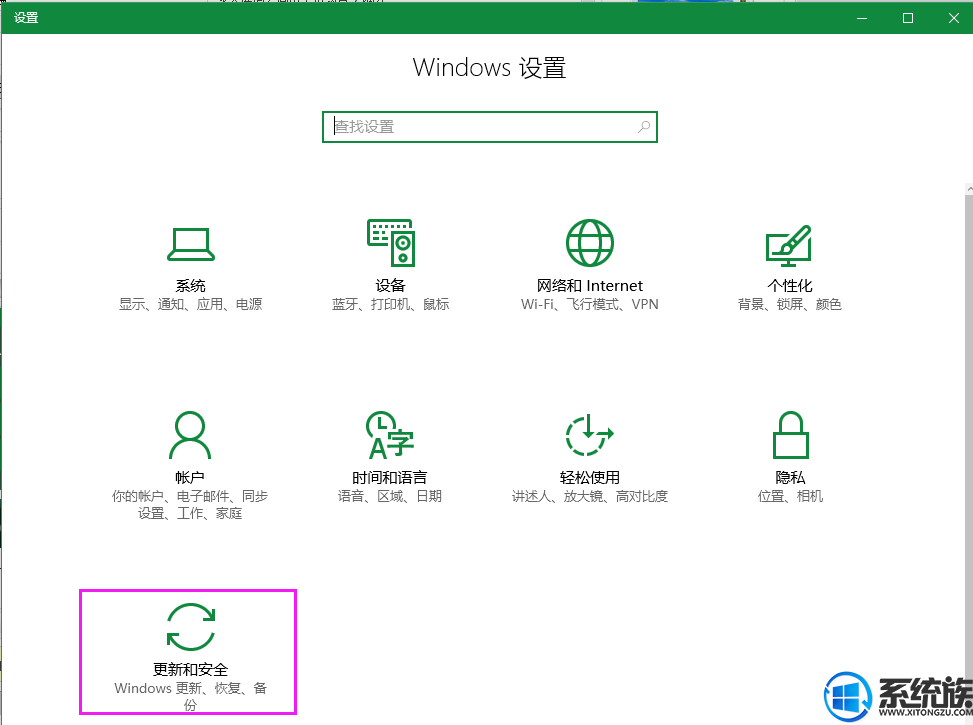Click 语音、区域、日期 description
This screenshot has width=973, height=725.
(x=390, y=496)
